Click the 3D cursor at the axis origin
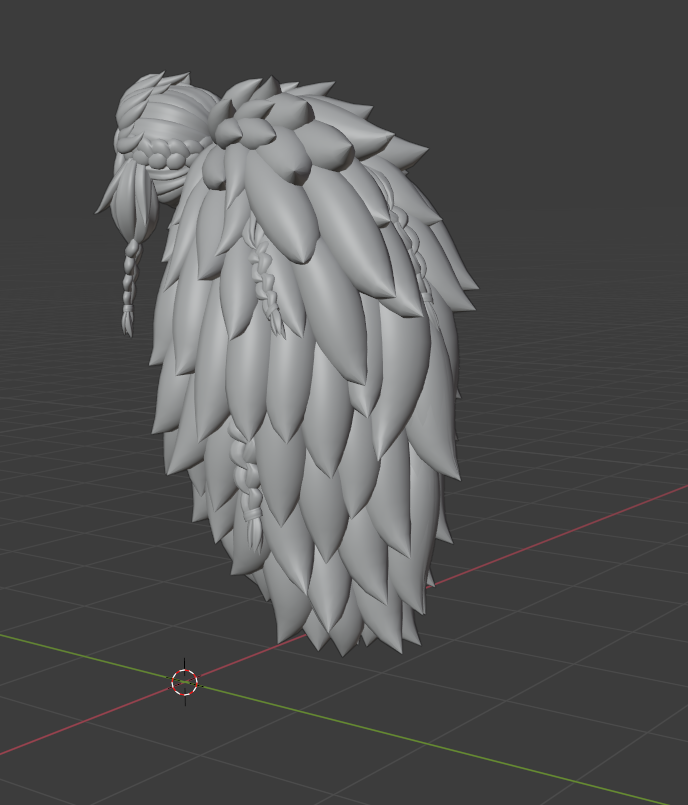 pyautogui.click(x=184, y=682)
